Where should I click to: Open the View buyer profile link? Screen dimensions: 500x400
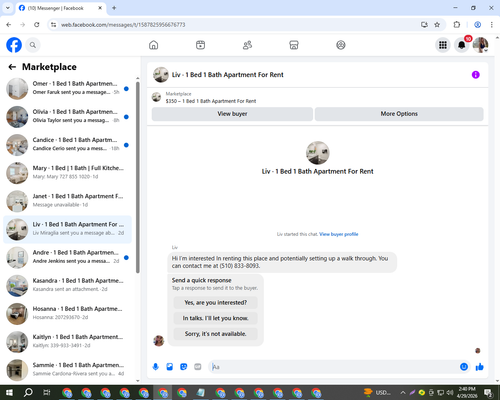click(339, 234)
